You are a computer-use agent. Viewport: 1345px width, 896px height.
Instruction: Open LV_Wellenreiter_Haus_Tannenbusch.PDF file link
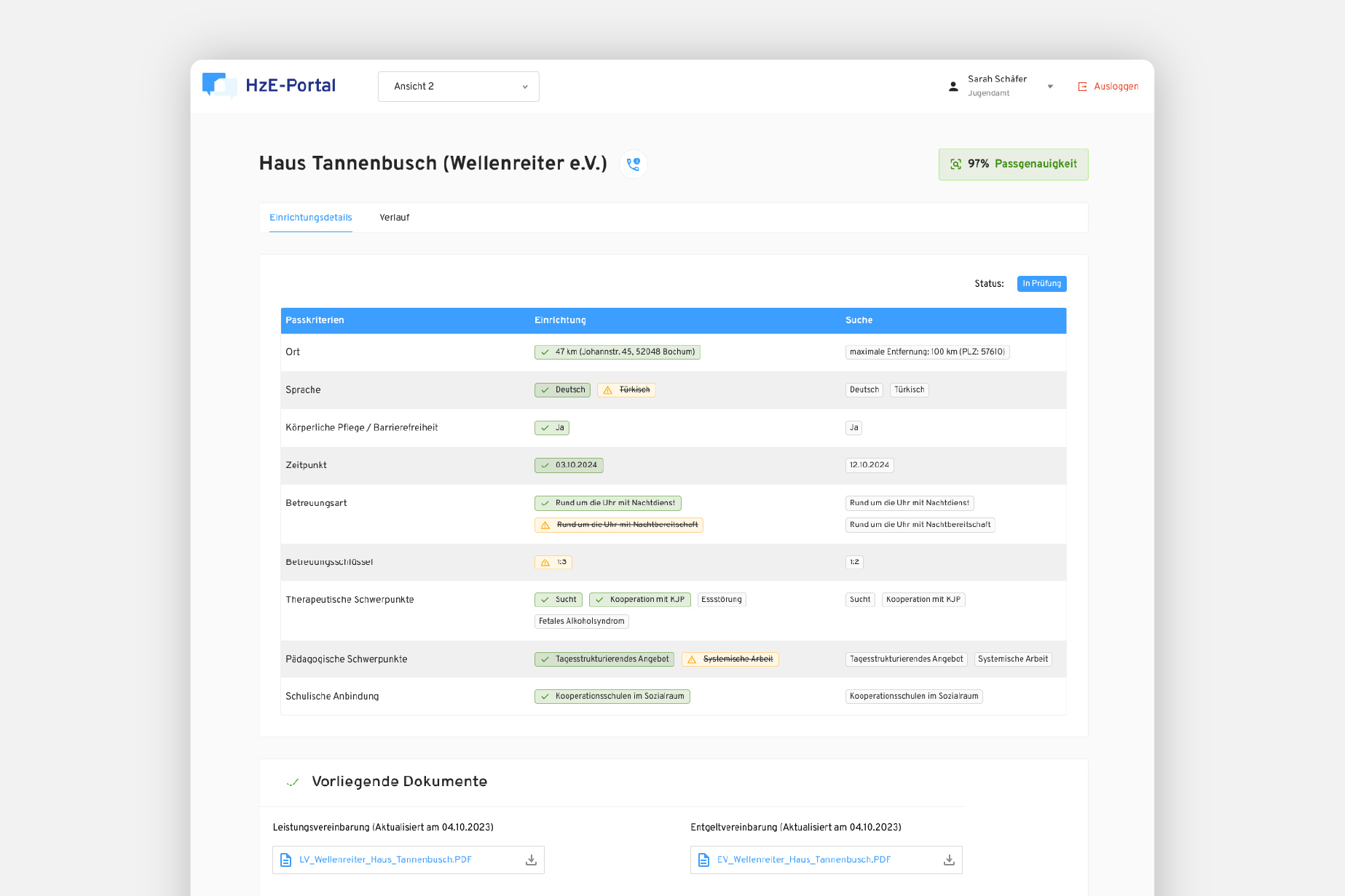coord(385,860)
